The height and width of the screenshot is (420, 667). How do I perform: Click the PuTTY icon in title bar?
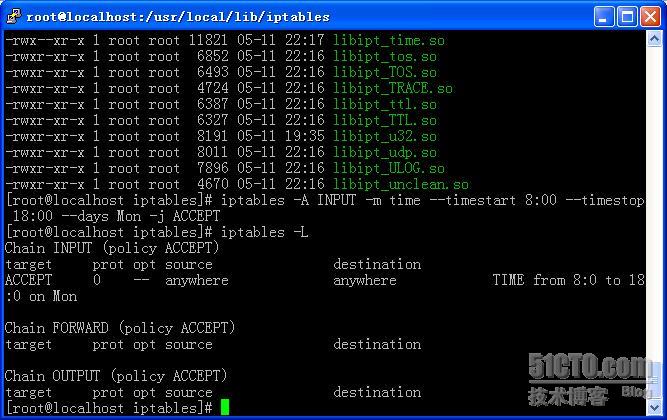13,16
